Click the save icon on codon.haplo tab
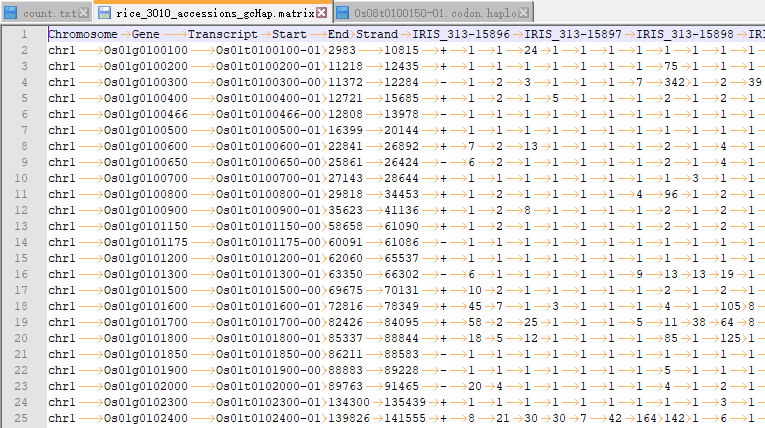The width and height of the screenshot is (765, 428). pos(342,13)
